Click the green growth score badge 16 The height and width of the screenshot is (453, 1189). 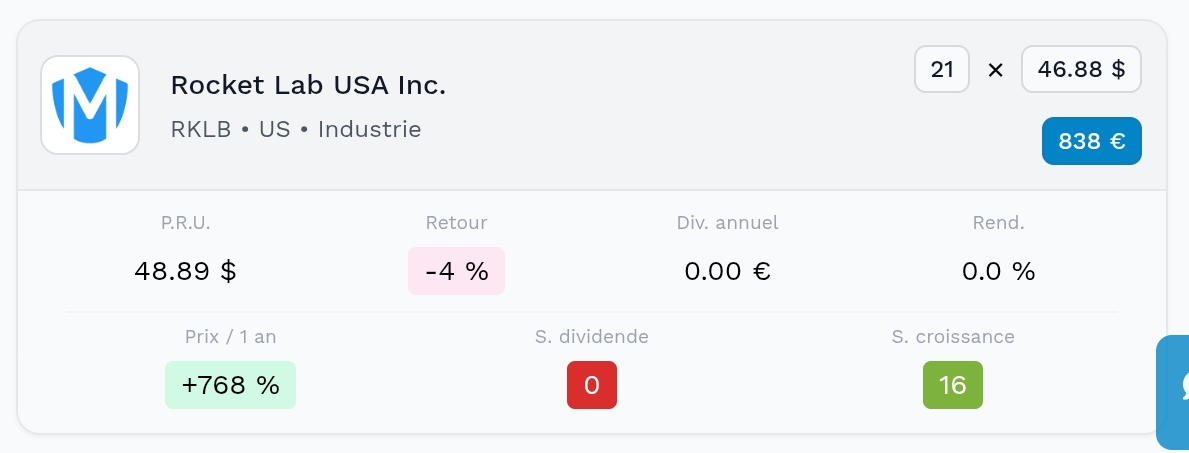(x=952, y=385)
